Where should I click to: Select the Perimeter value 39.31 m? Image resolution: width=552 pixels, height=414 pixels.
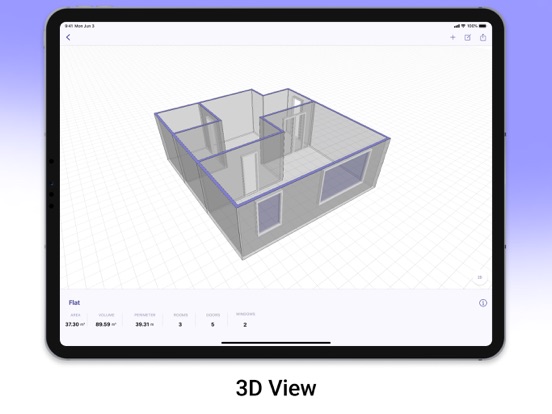[x=145, y=324]
